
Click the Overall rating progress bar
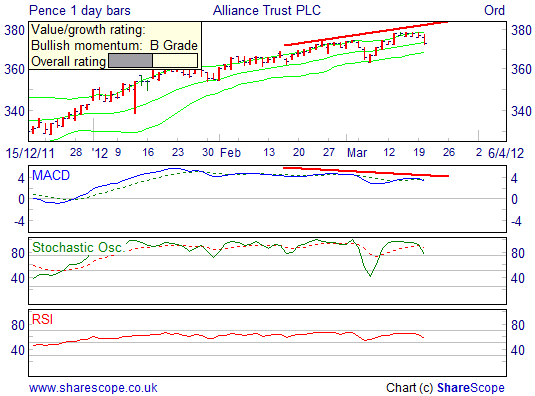tap(153, 61)
